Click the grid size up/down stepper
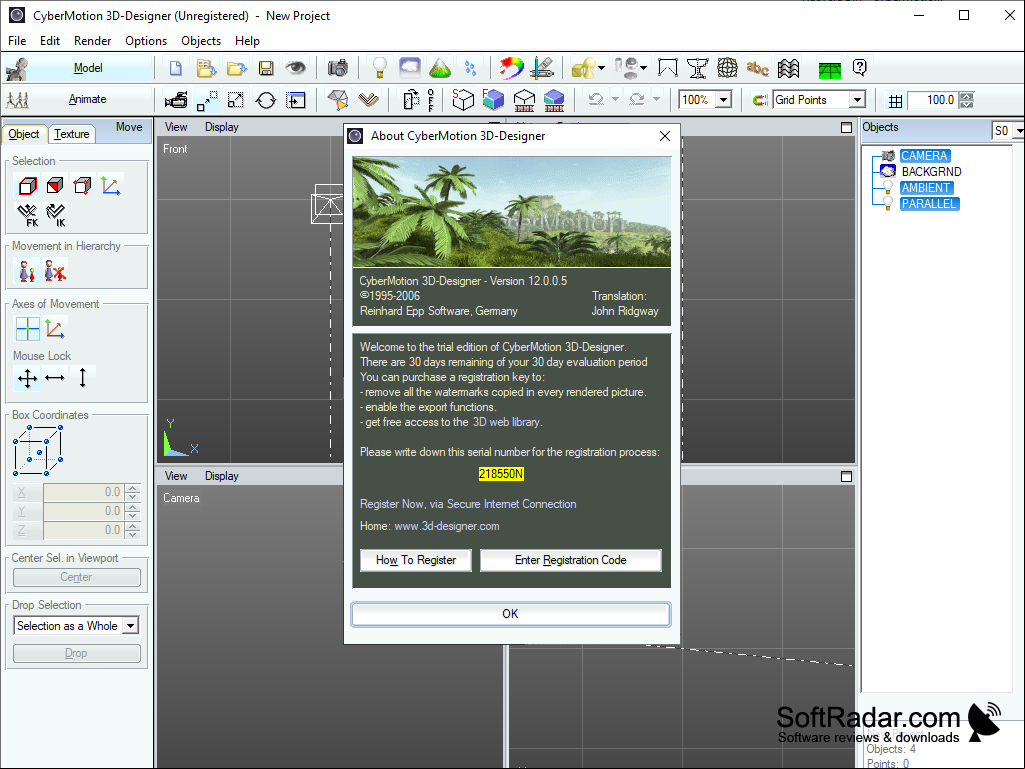The height and width of the screenshot is (769, 1025). click(x=967, y=100)
